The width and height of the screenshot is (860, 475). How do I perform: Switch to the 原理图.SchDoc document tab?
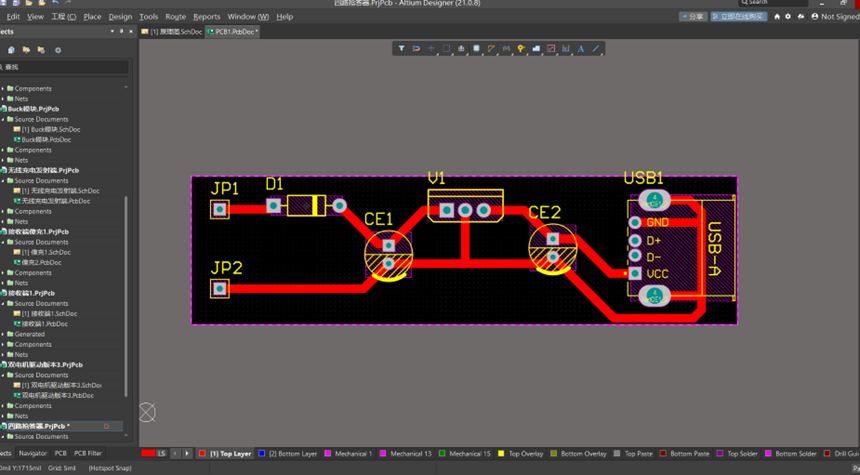pos(173,32)
